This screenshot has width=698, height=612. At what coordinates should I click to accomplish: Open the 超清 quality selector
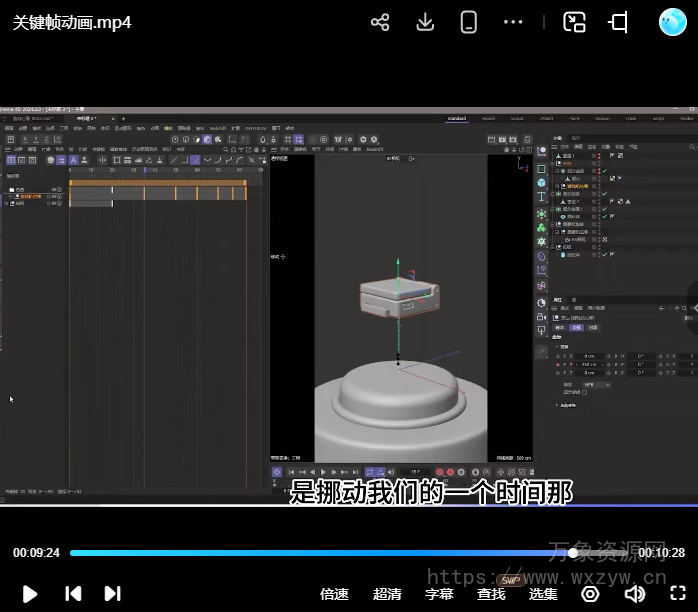tap(387, 593)
